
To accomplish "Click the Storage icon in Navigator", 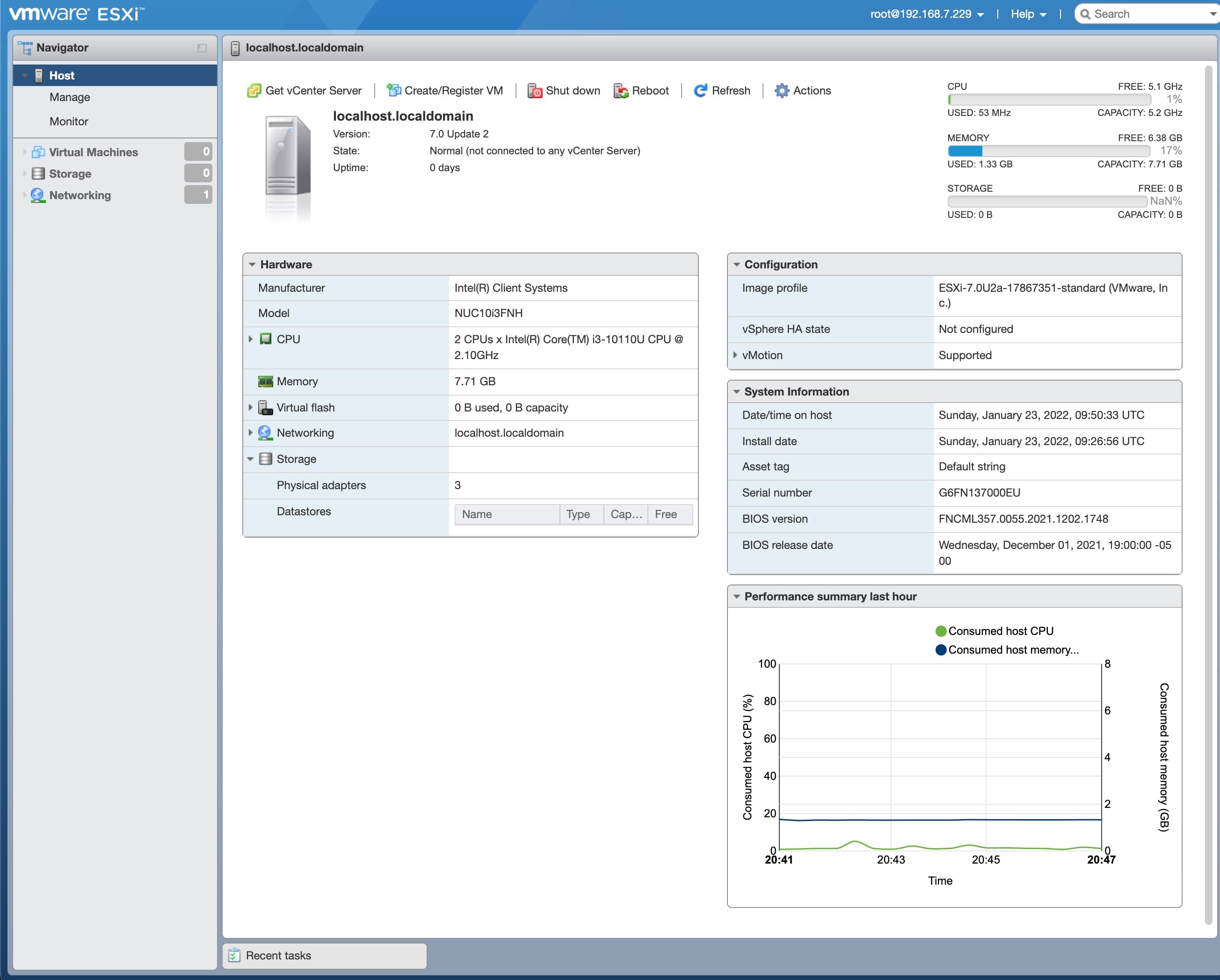I will (38, 173).
